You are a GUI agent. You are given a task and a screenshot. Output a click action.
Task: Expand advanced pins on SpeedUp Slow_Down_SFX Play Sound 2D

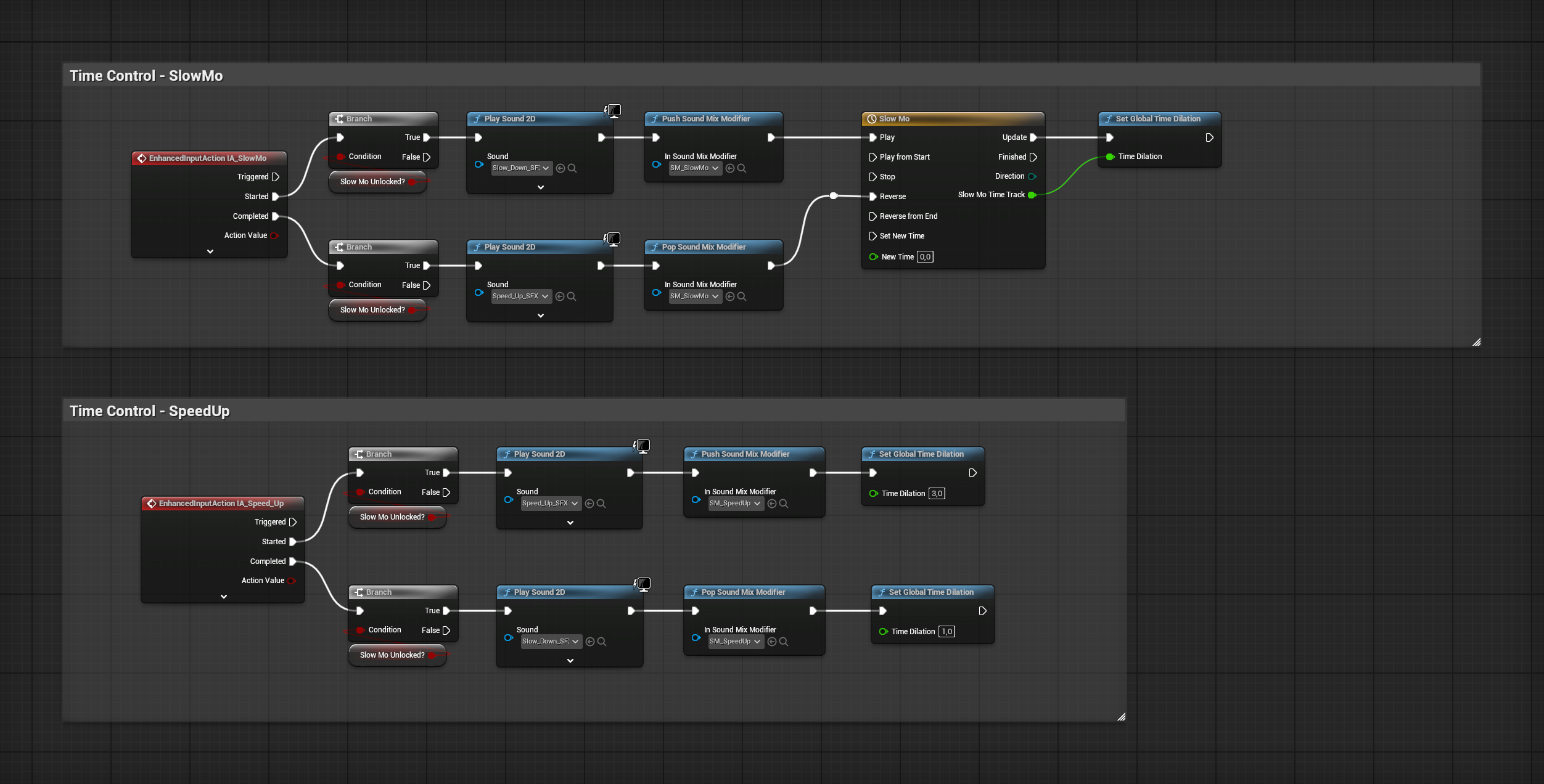(570, 661)
